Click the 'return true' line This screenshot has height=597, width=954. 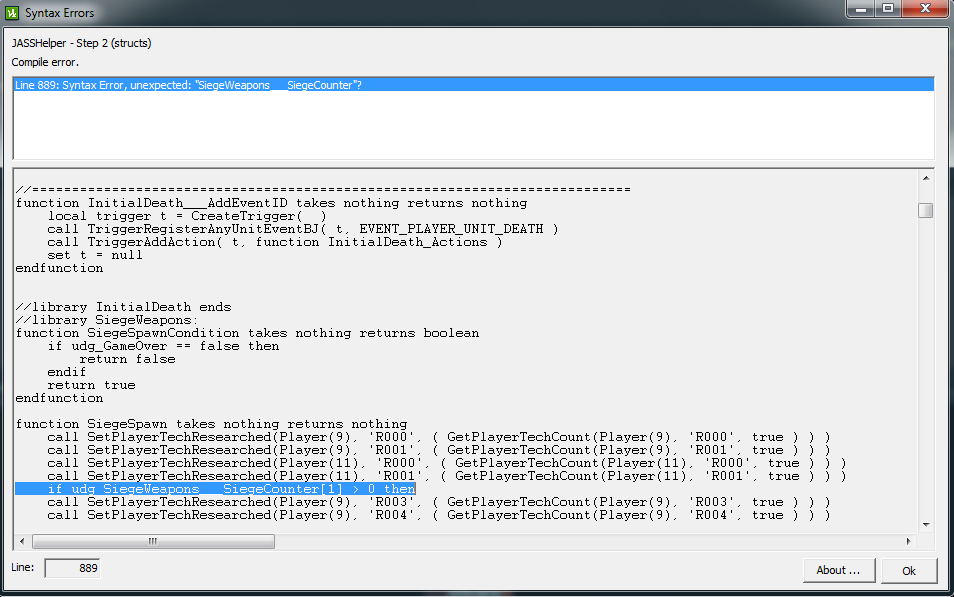click(x=91, y=385)
